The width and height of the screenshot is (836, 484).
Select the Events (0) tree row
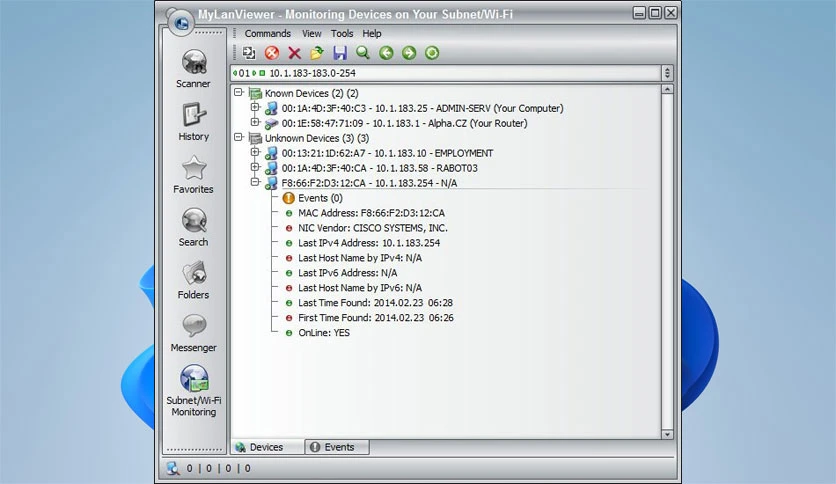point(320,198)
